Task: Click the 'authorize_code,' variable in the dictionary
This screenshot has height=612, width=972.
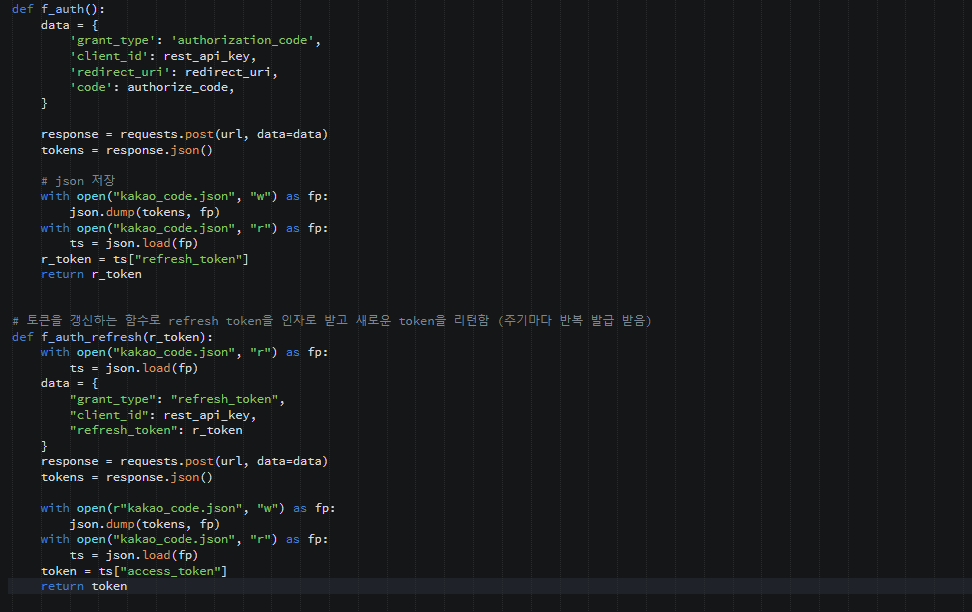Action: (x=181, y=87)
